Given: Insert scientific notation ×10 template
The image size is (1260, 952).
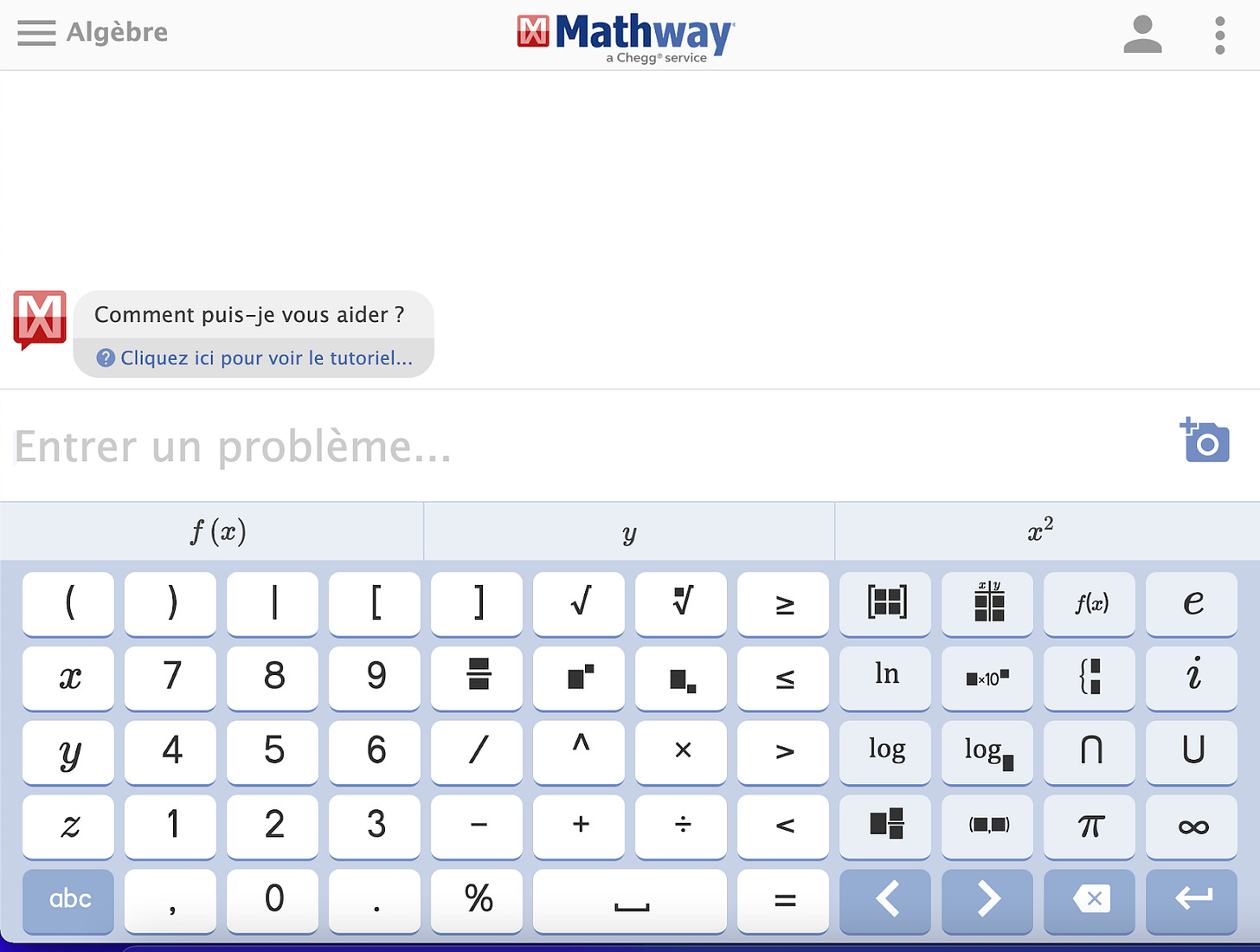Looking at the screenshot, I should tap(987, 679).
